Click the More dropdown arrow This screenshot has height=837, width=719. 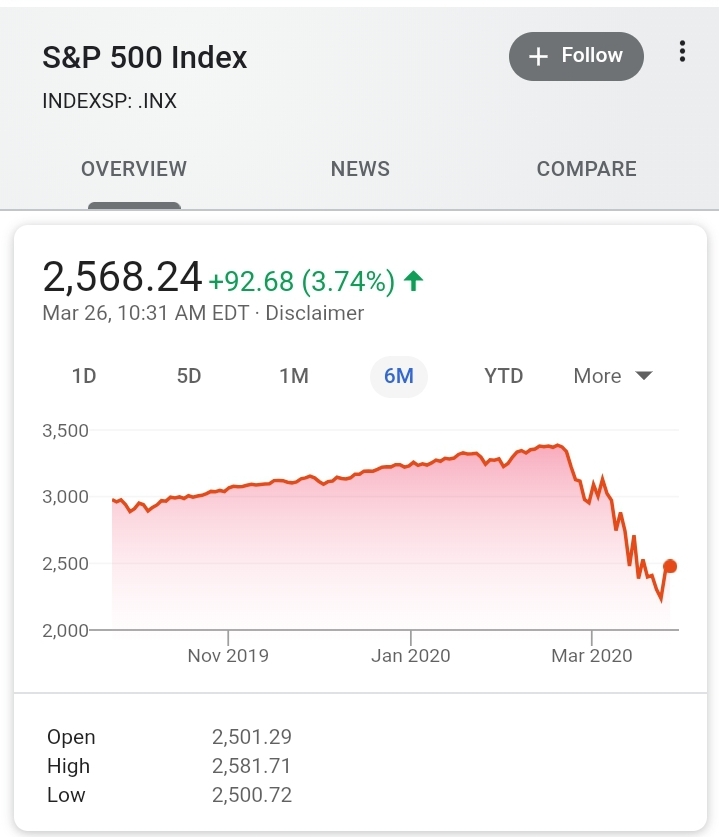[644, 376]
